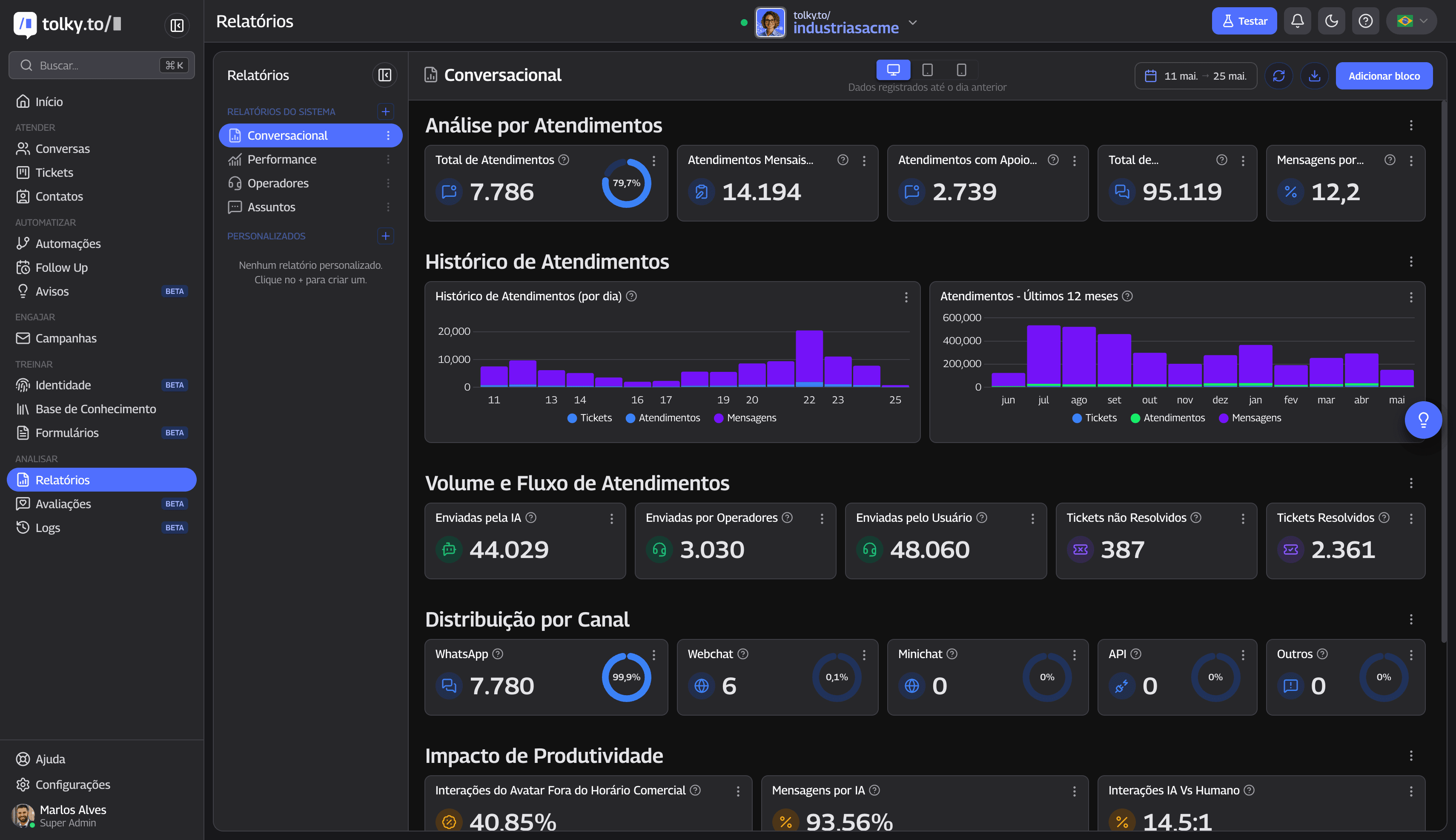The height and width of the screenshot is (840, 1456).
Task: Toggle Atendimentos legend in daily history chart
Action: pyautogui.click(x=662, y=418)
